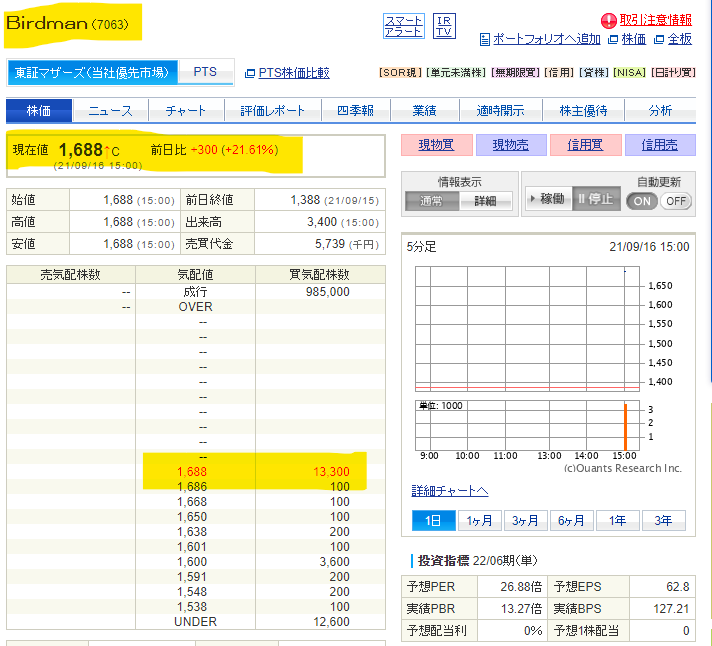Set information display to 通常

[431, 201]
